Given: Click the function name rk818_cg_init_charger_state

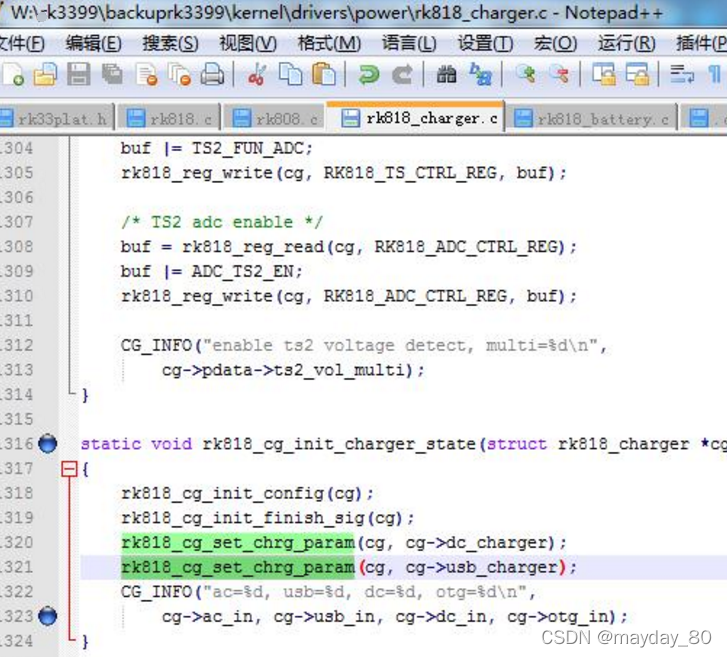Looking at the screenshot, I should 339,444.
